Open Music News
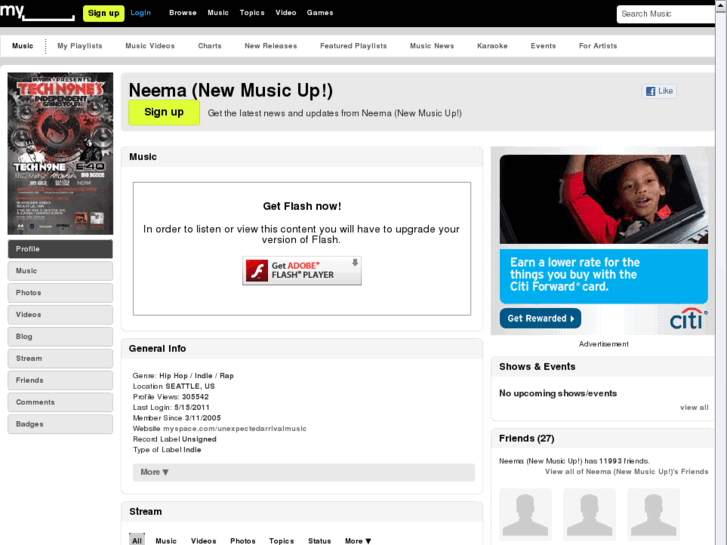 (x=432, y=46)
